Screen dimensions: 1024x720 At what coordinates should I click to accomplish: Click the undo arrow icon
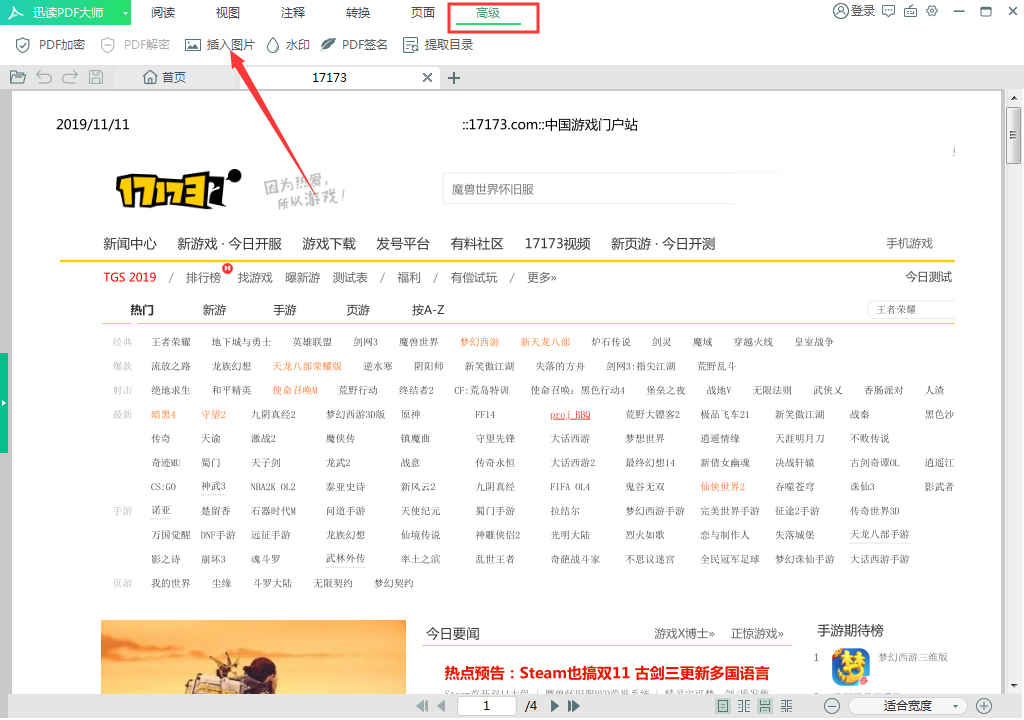(x=43, y=76)
